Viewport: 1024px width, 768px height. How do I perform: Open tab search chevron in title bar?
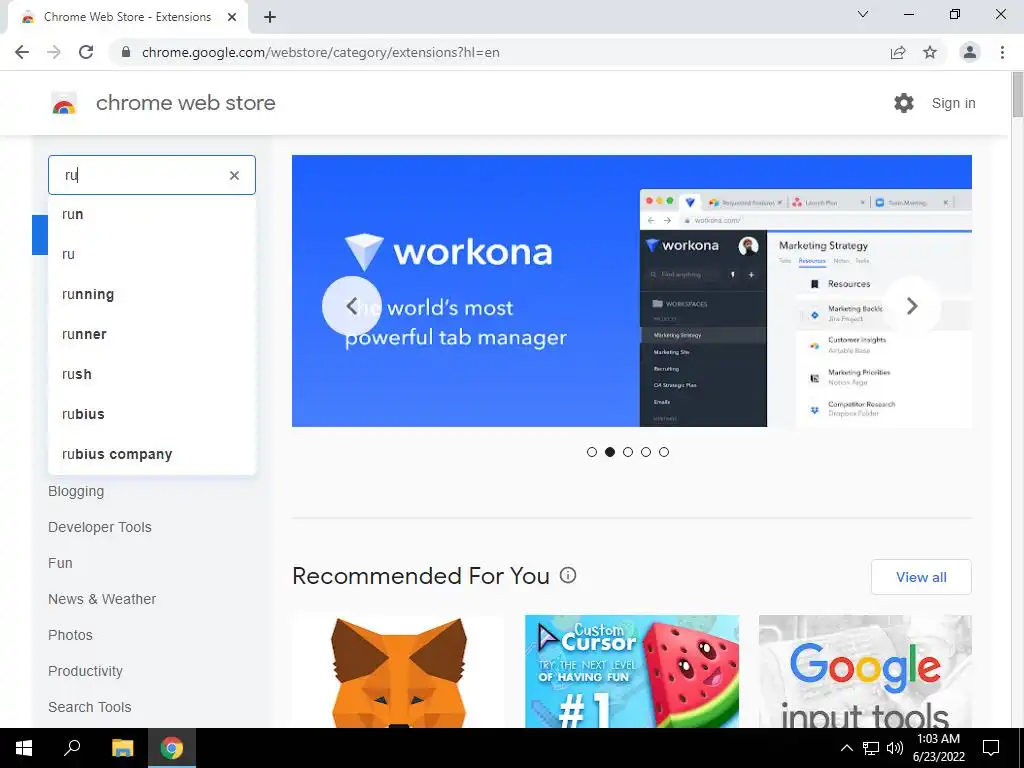point(863,14)
